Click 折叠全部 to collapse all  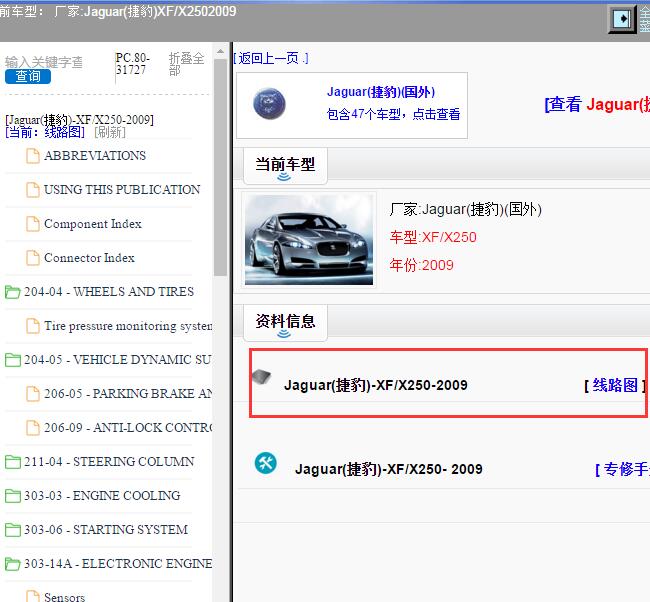click(x=186, y=64)
